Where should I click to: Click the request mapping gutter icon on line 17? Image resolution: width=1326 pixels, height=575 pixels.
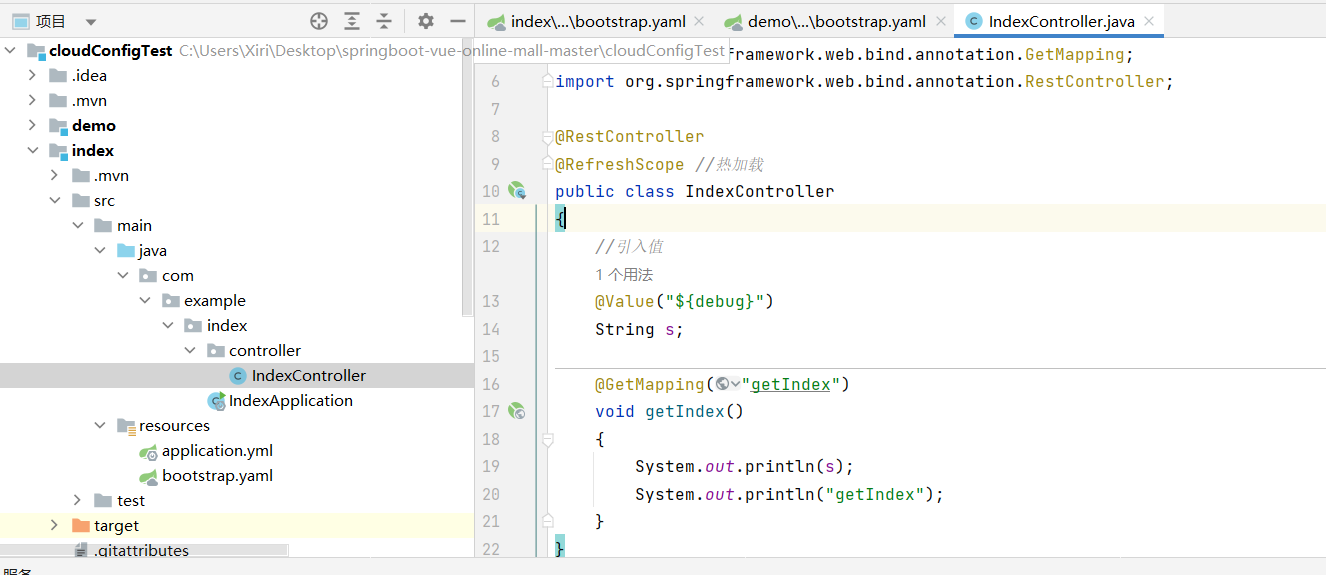[517, 410]
